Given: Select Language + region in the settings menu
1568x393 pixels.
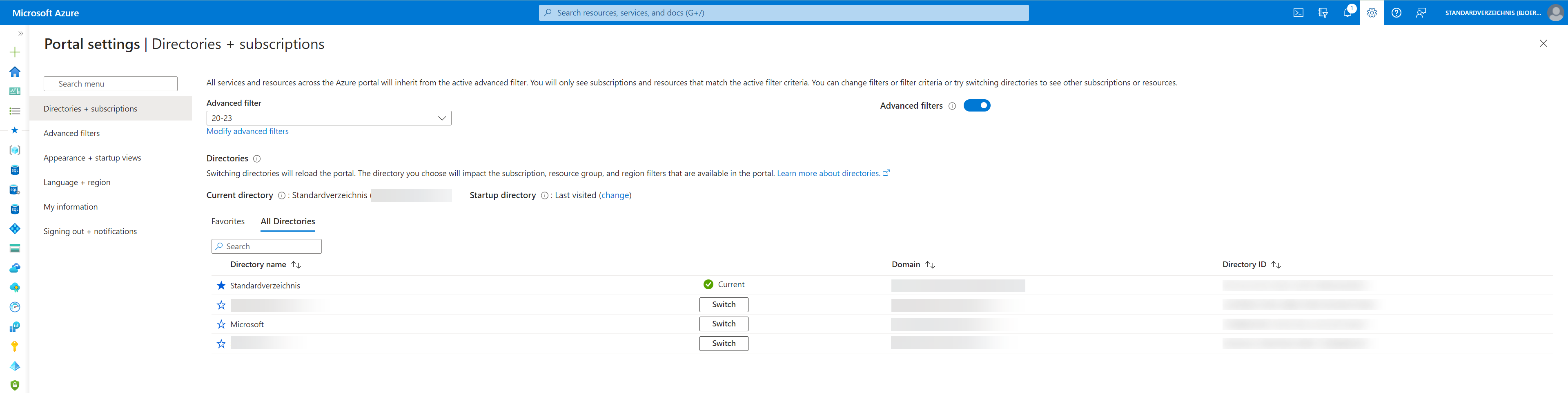Looking at the screenshot, I should tap(76, 182).
